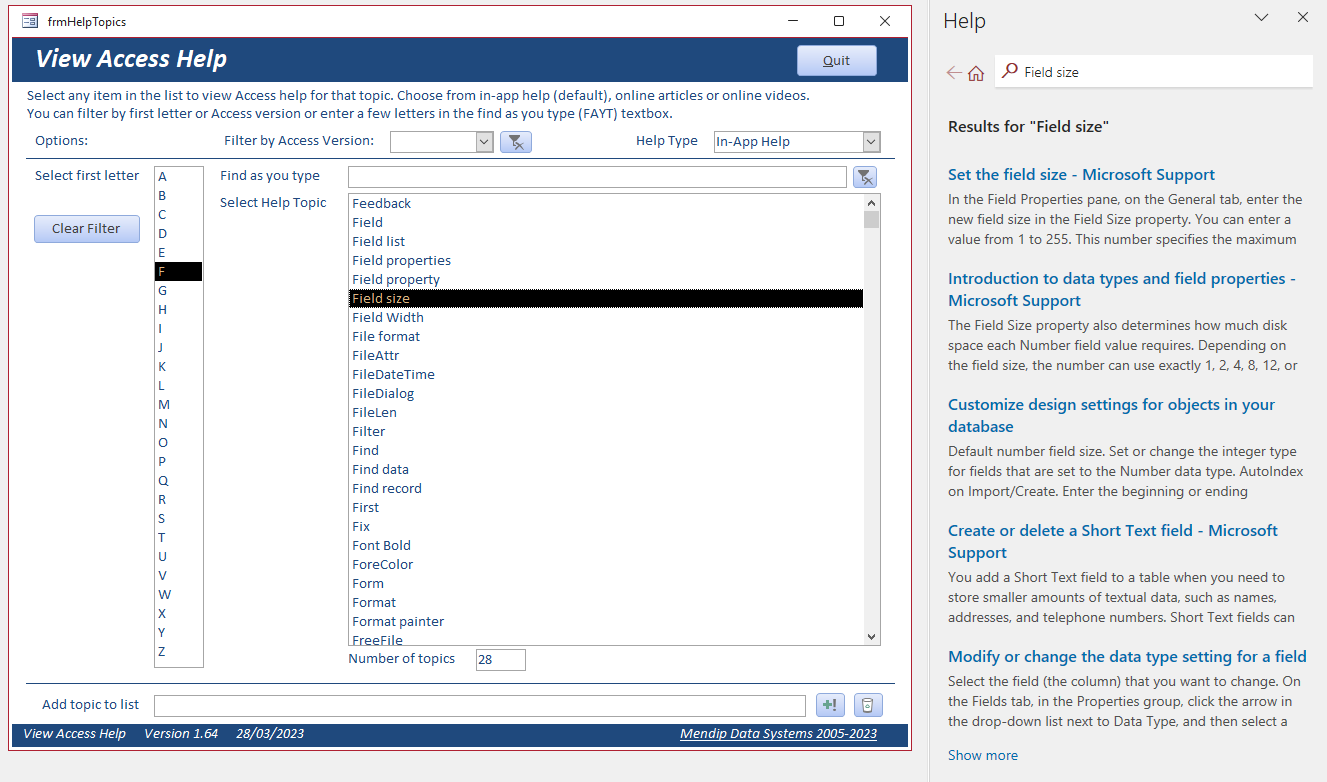The width and height of the screenshot is (1327, 782).
Task: Clear the find-as-you-type filter icon
Action: tap(866, 177)
